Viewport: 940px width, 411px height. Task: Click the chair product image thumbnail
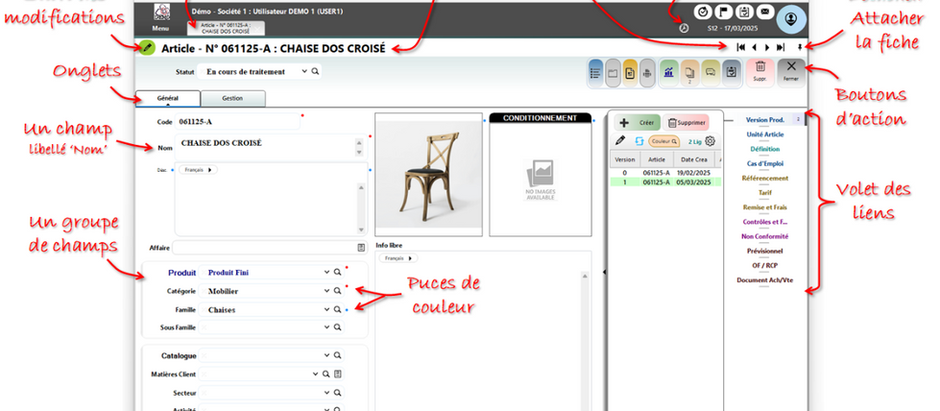(x=429, y=174)
